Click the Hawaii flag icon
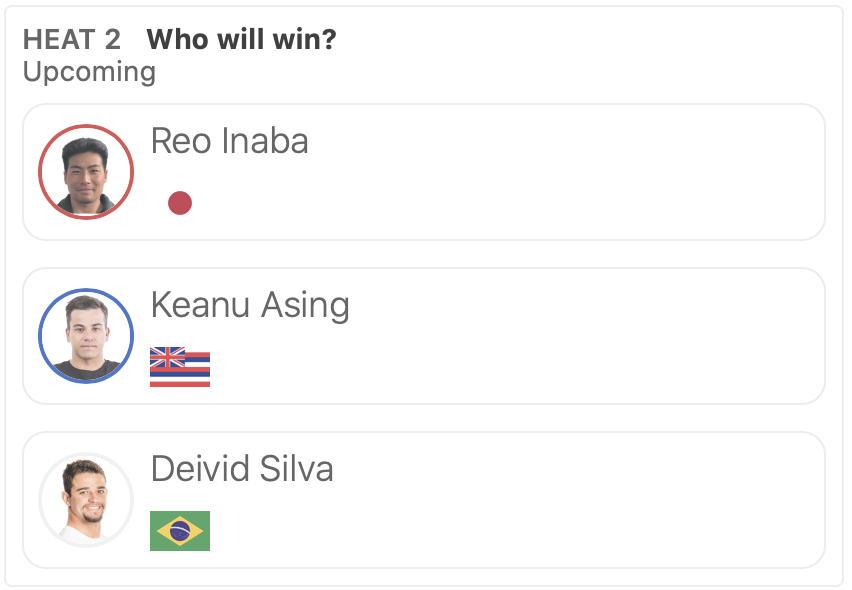Screen dimensions: 852x590 (x=180, y=367)
